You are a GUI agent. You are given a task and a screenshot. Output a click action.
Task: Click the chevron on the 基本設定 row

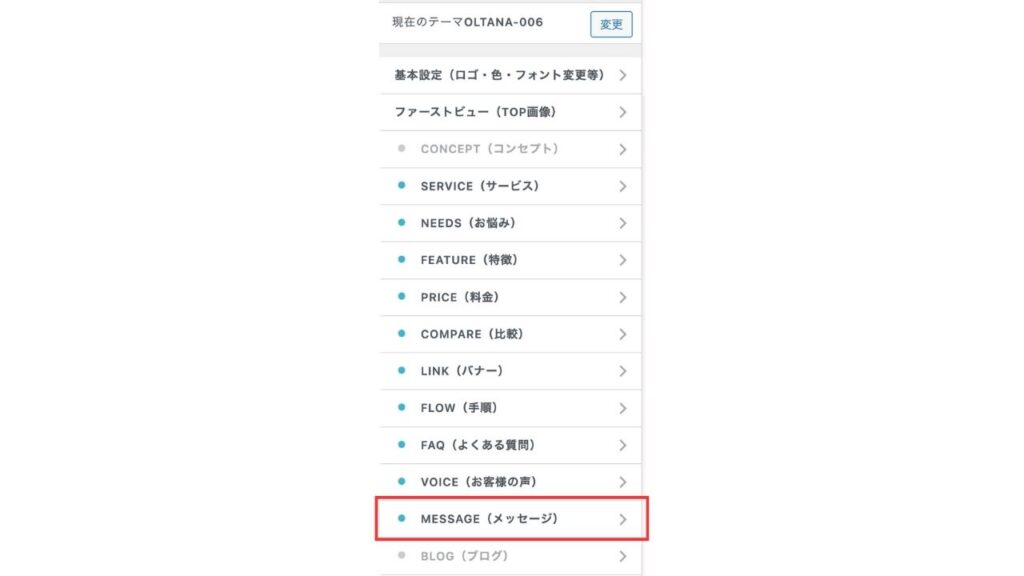(622, 75)
